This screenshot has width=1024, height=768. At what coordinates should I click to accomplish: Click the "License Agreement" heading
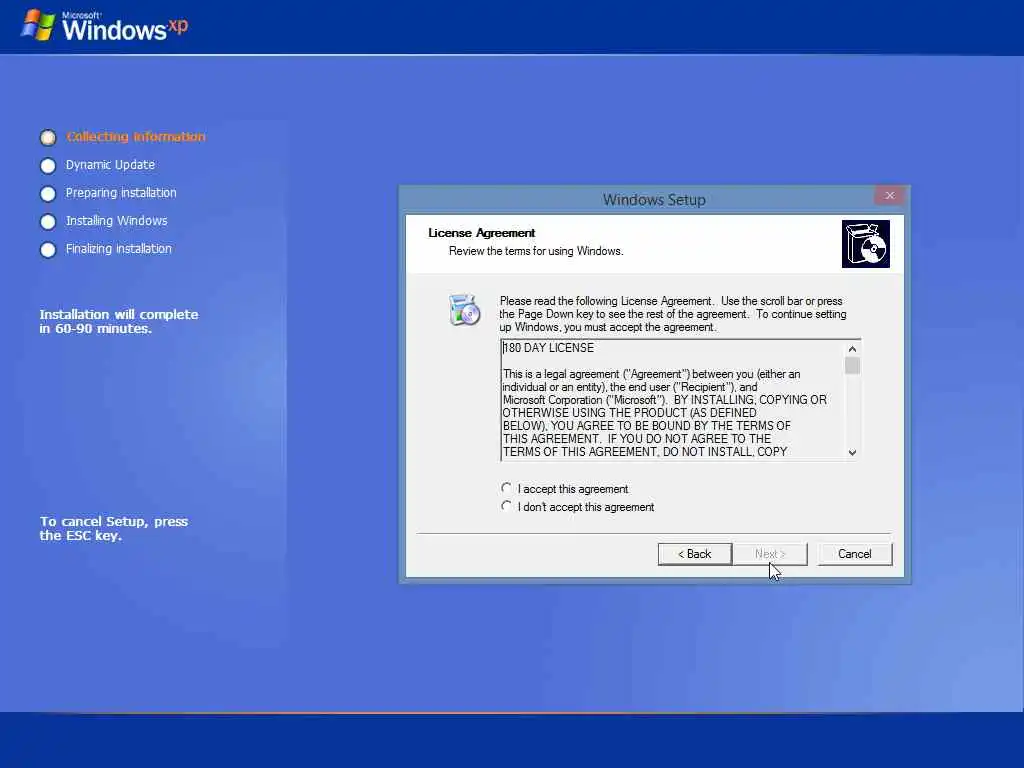[481, 232]
